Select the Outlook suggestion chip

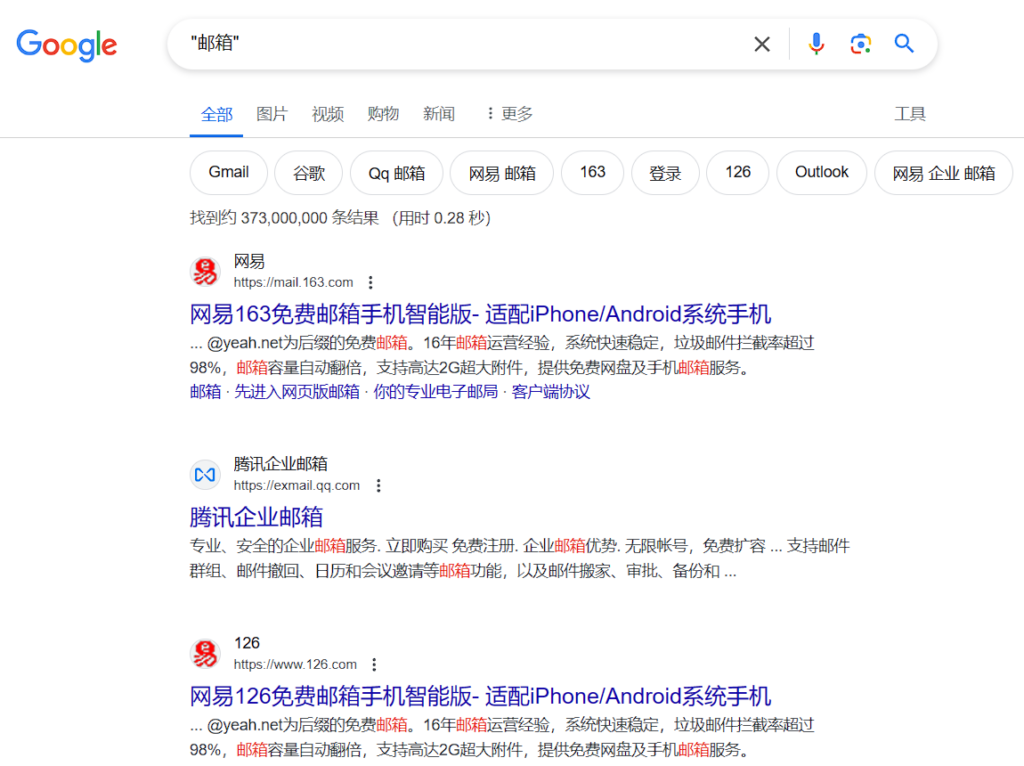tap(822, 172)
